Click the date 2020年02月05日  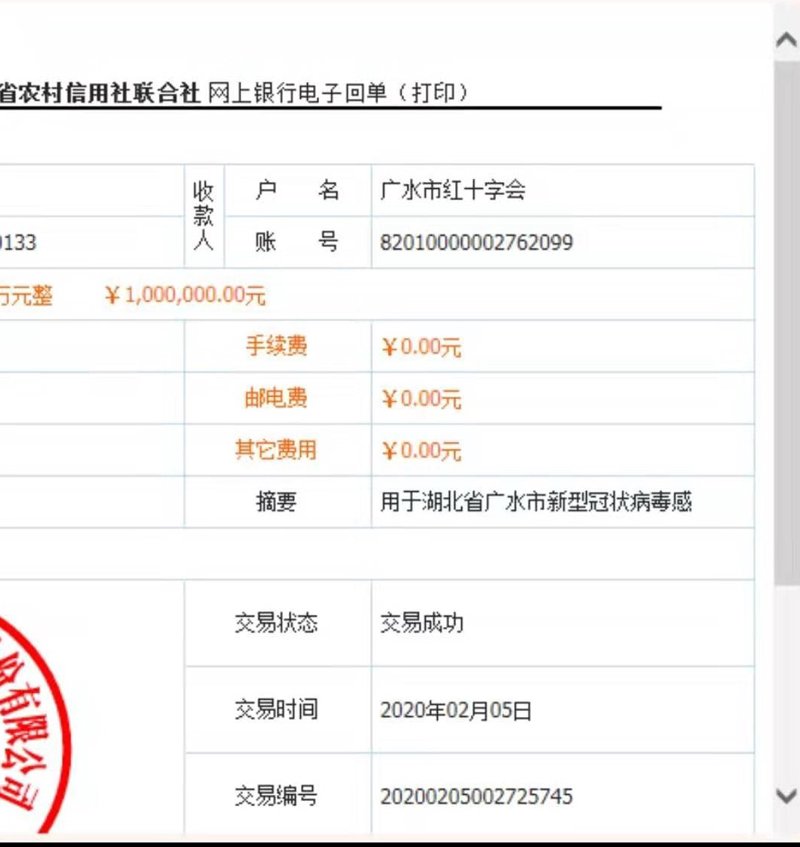point(456,710)
